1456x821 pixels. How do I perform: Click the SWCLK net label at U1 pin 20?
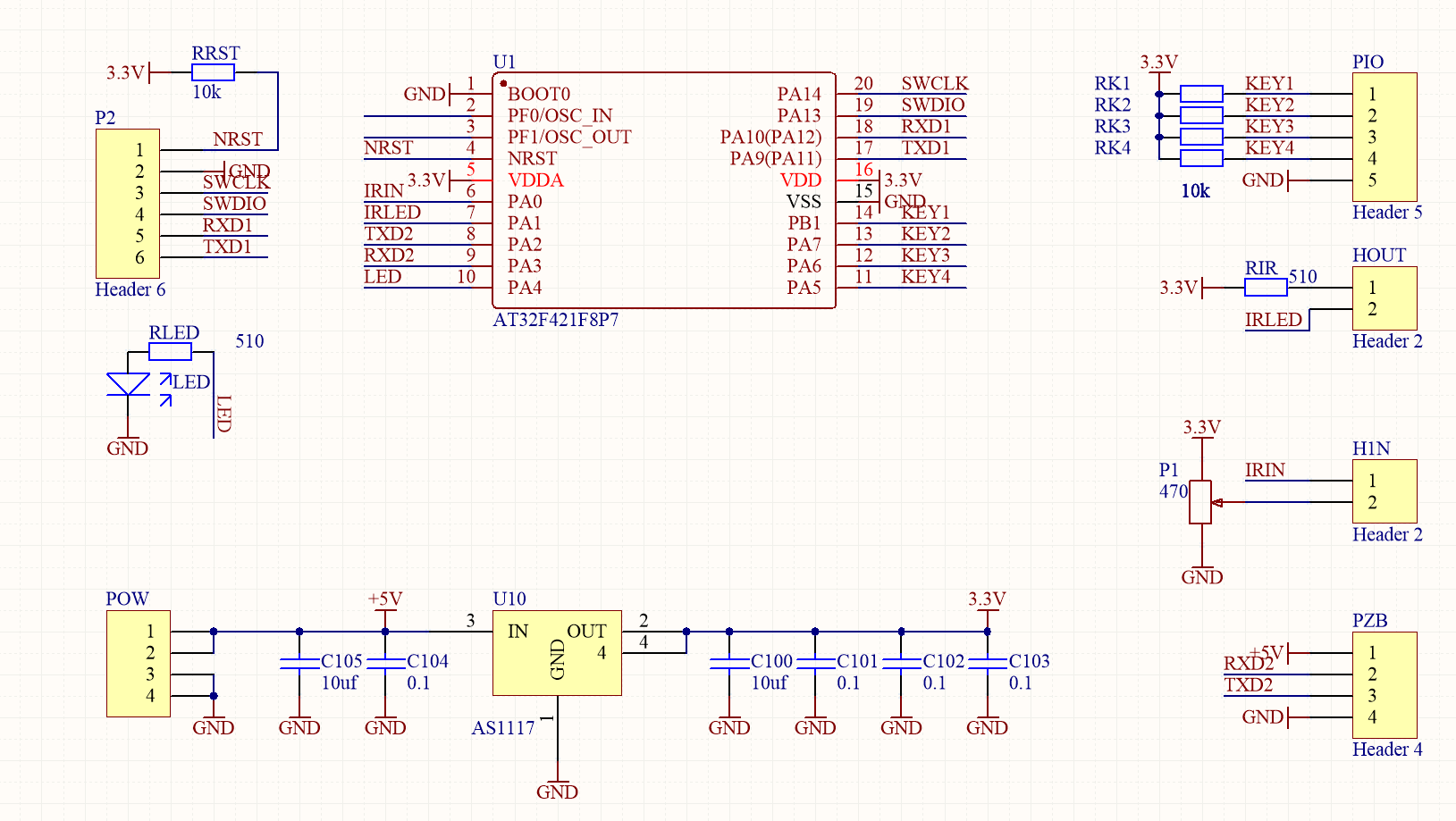(x=934, y=83)
